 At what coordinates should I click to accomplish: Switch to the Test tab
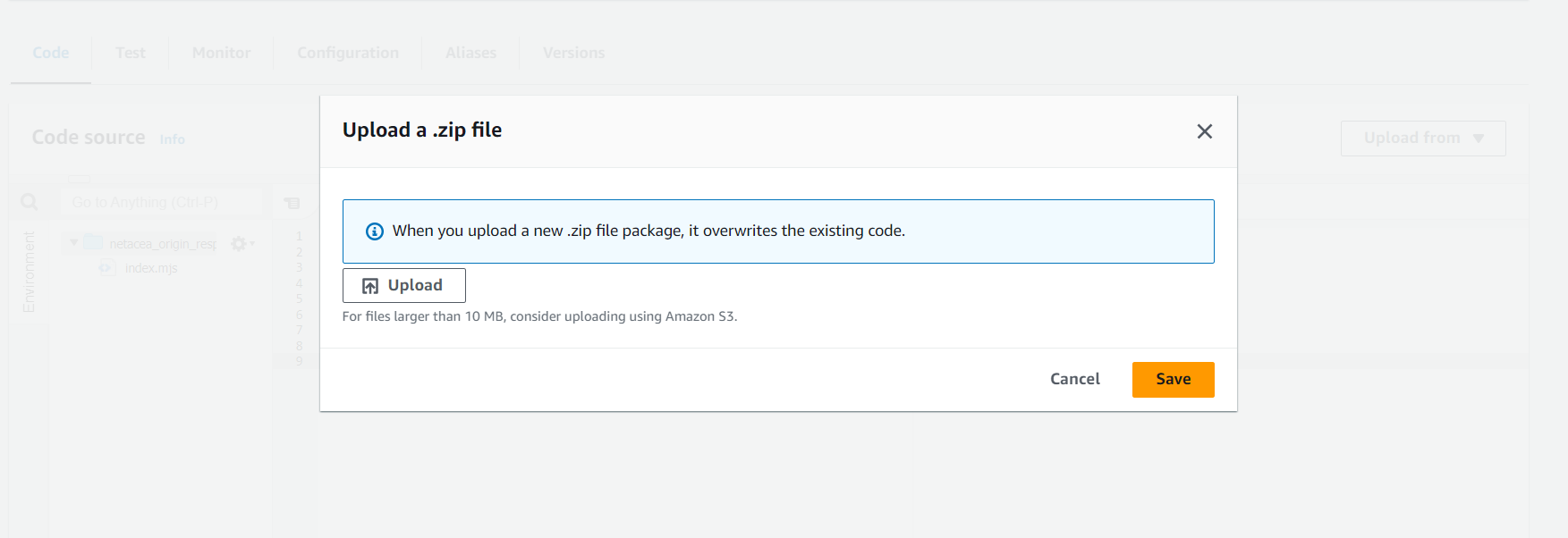point(130,53)
